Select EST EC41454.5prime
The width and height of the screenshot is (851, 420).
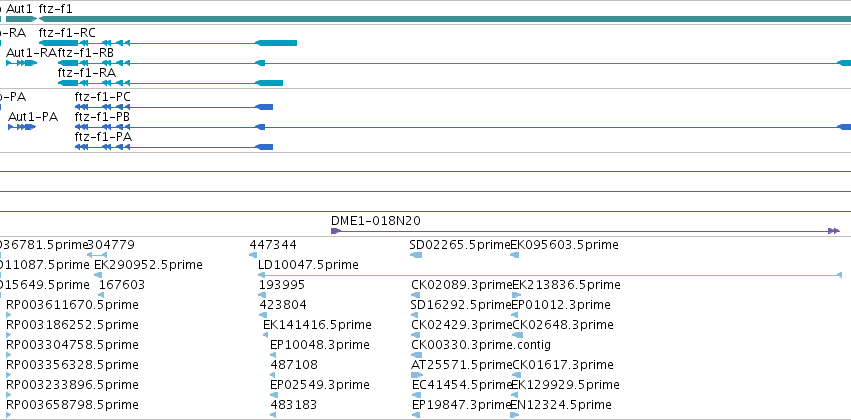(462, 385)
